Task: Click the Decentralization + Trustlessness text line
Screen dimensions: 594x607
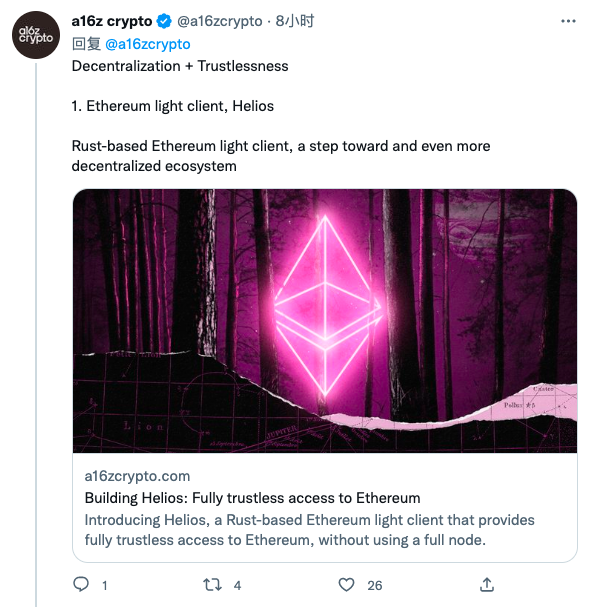Action: tap(180, 66)
